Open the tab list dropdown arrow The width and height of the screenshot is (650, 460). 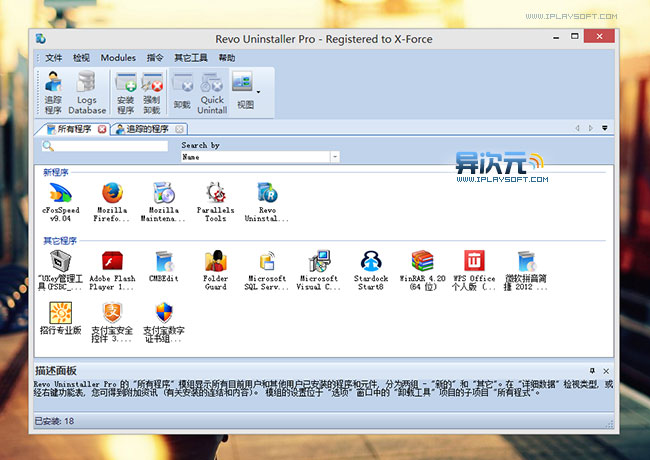click(x=604, y=129)
